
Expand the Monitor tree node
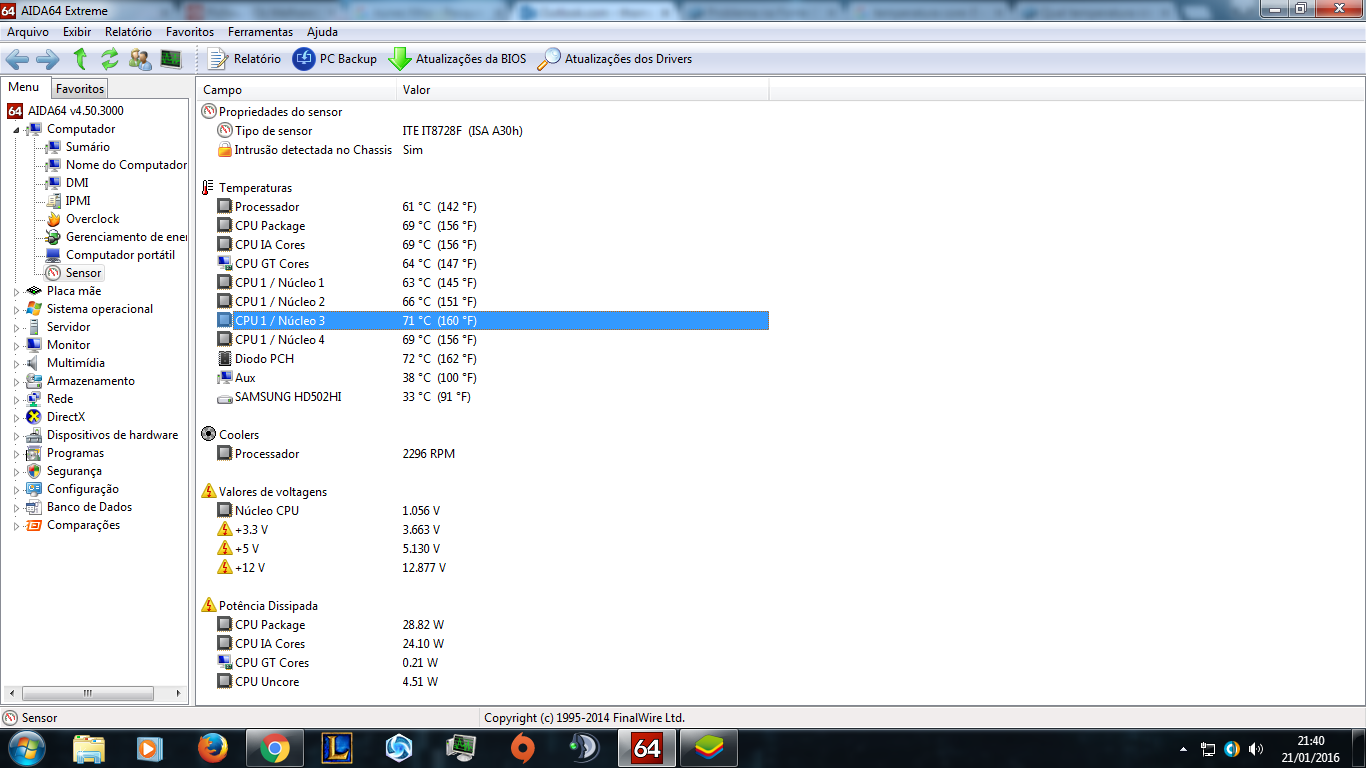(x=16, y=345)
